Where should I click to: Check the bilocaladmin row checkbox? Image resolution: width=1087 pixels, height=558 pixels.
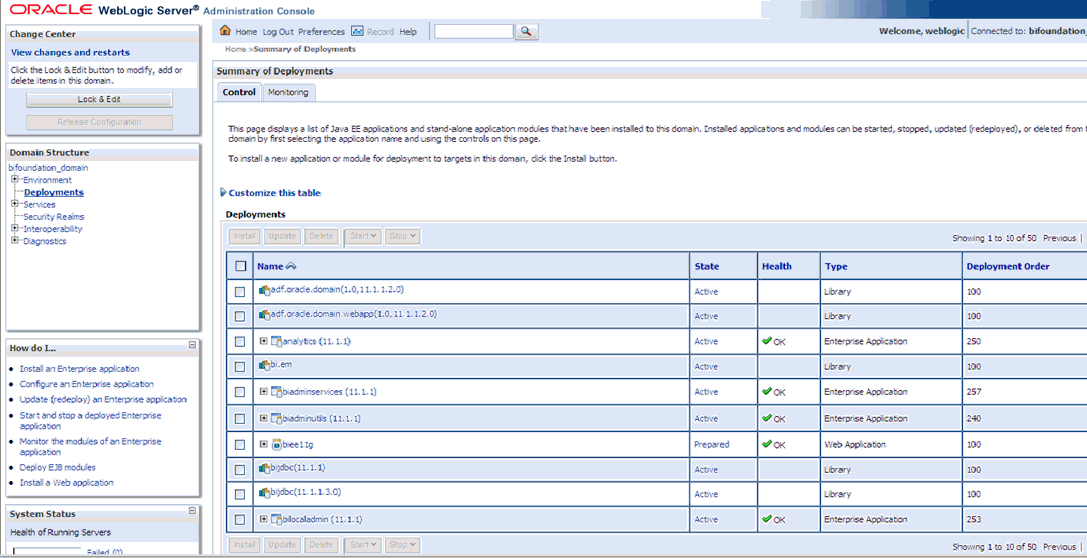click(240, 519)
